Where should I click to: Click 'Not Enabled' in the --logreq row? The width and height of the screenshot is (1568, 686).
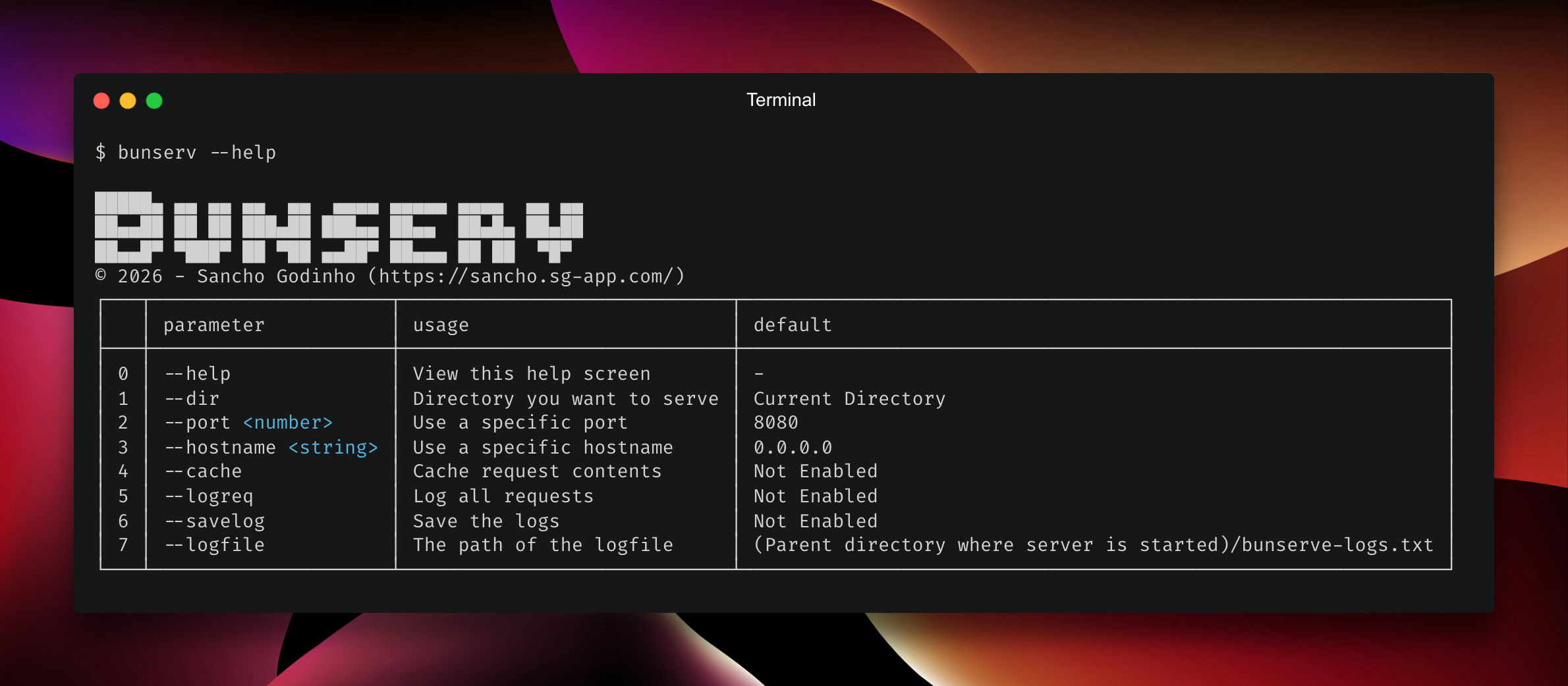click(816, 496)
